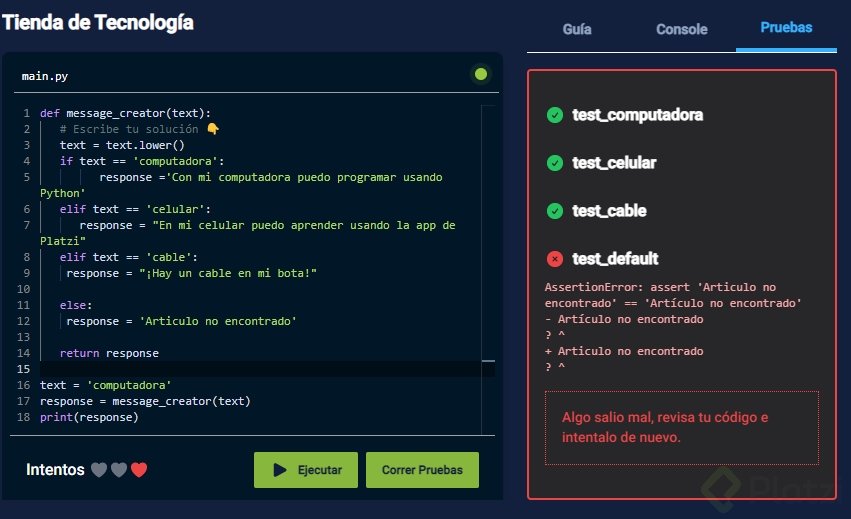Click the green check next to test_celular
Screen dimensions: 851x519
tap(555, 163)
